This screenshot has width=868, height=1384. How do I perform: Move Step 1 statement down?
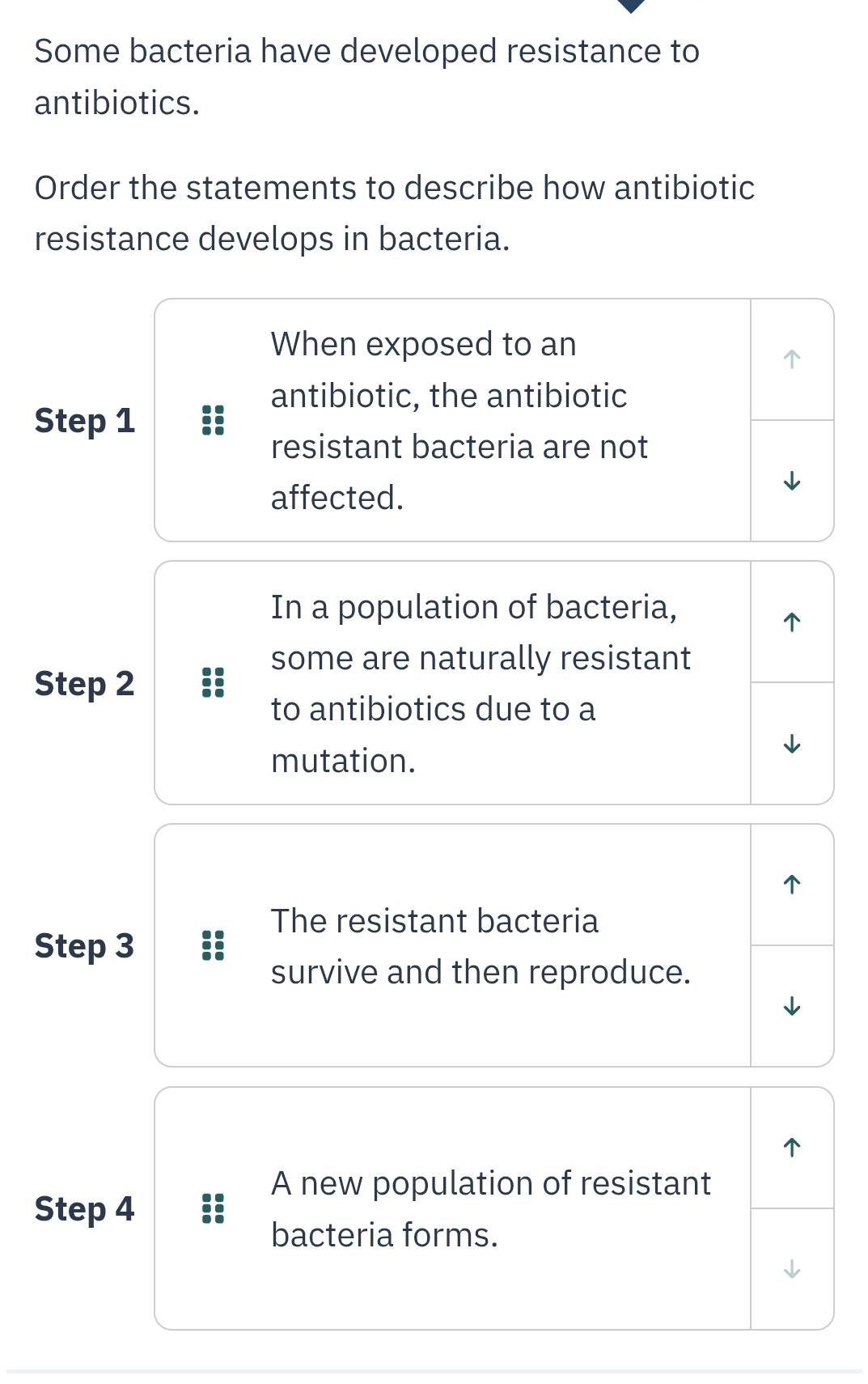click(792, 481)
